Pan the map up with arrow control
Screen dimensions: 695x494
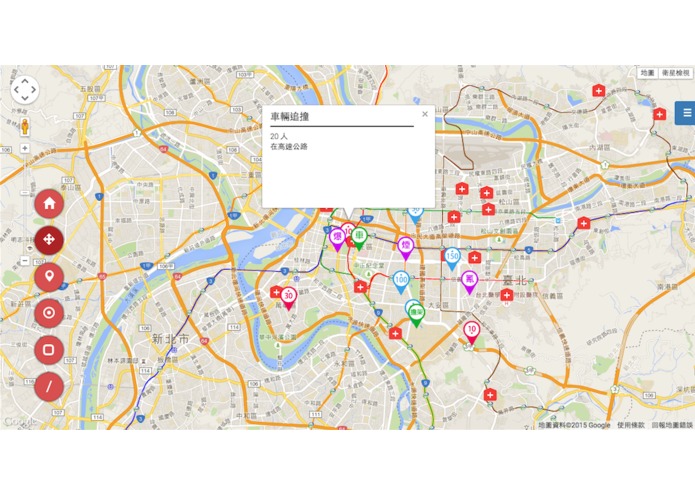point(25,81)
